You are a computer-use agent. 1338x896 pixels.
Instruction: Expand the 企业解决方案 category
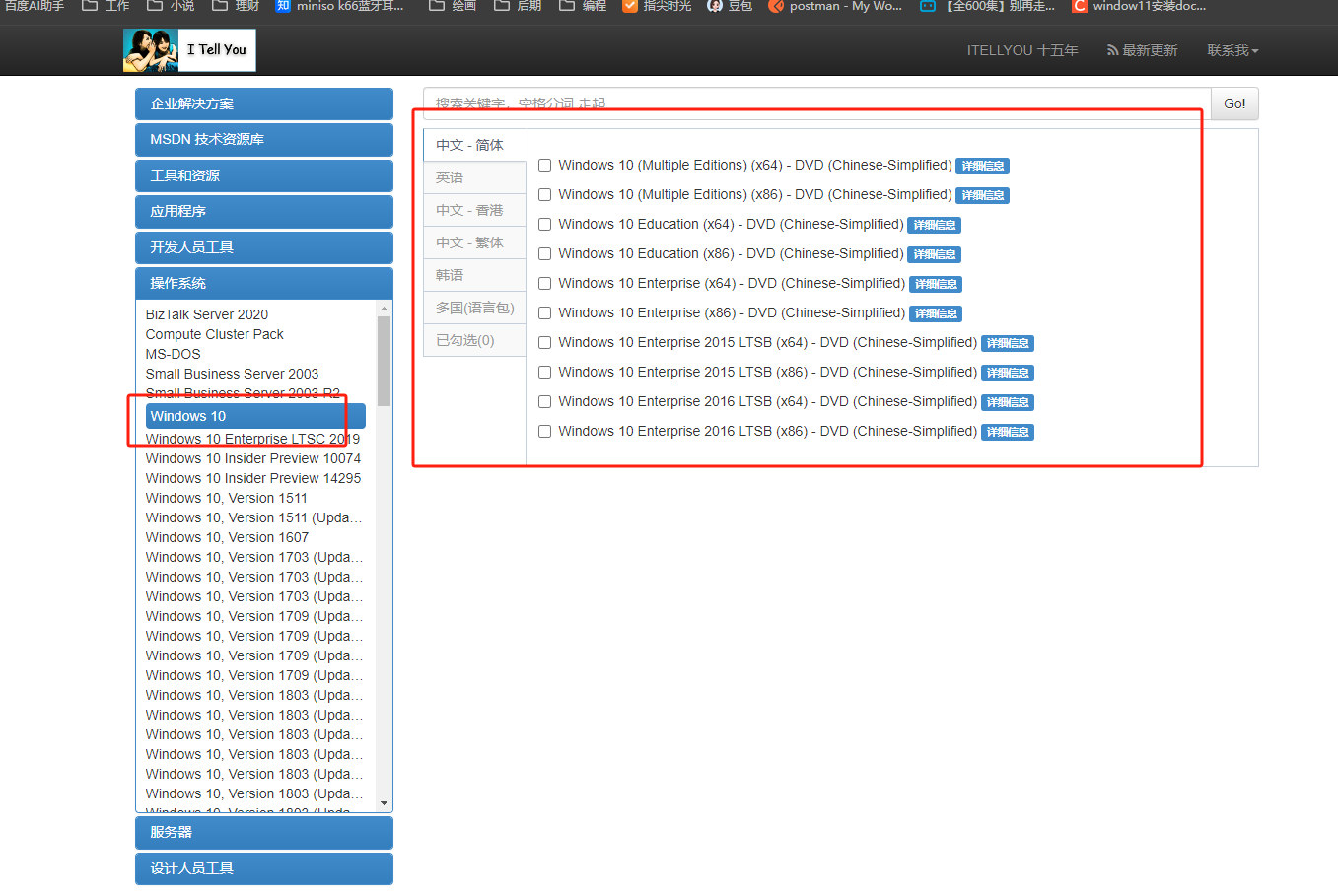pyautogui.click(x=264, y=103)
